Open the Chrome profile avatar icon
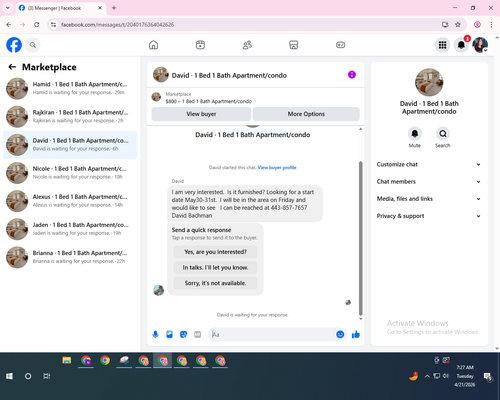This screenshot has width=500, height=400. (477, 25)
